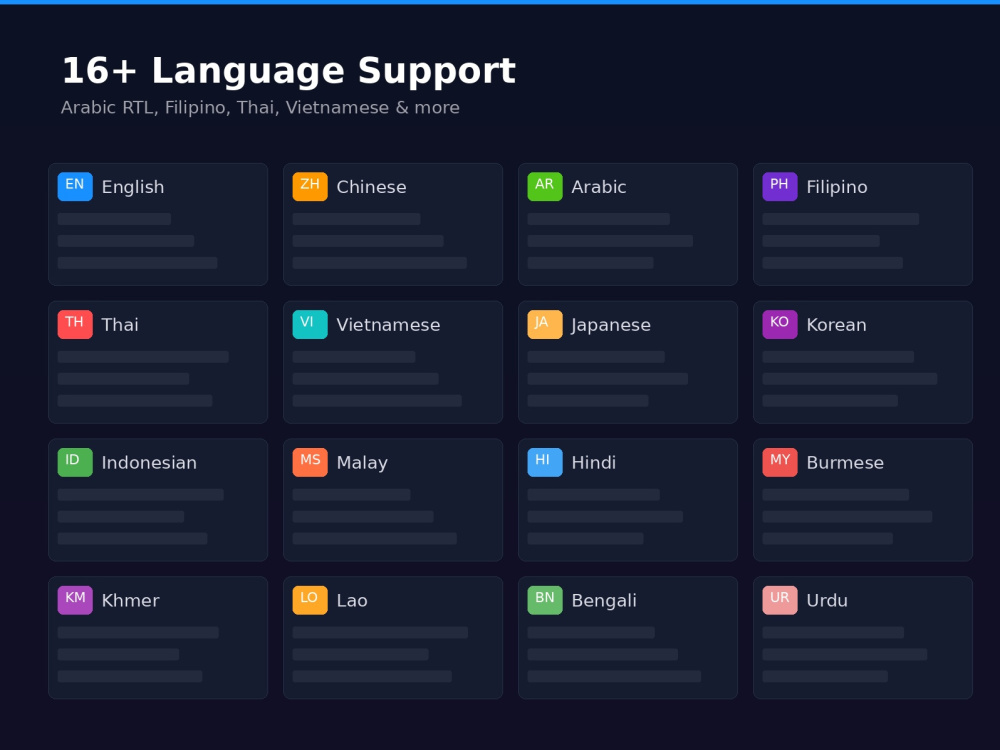Click the 16+ Language Support heading
Viewport: 1000px width, 750px height.
[288, 71]
